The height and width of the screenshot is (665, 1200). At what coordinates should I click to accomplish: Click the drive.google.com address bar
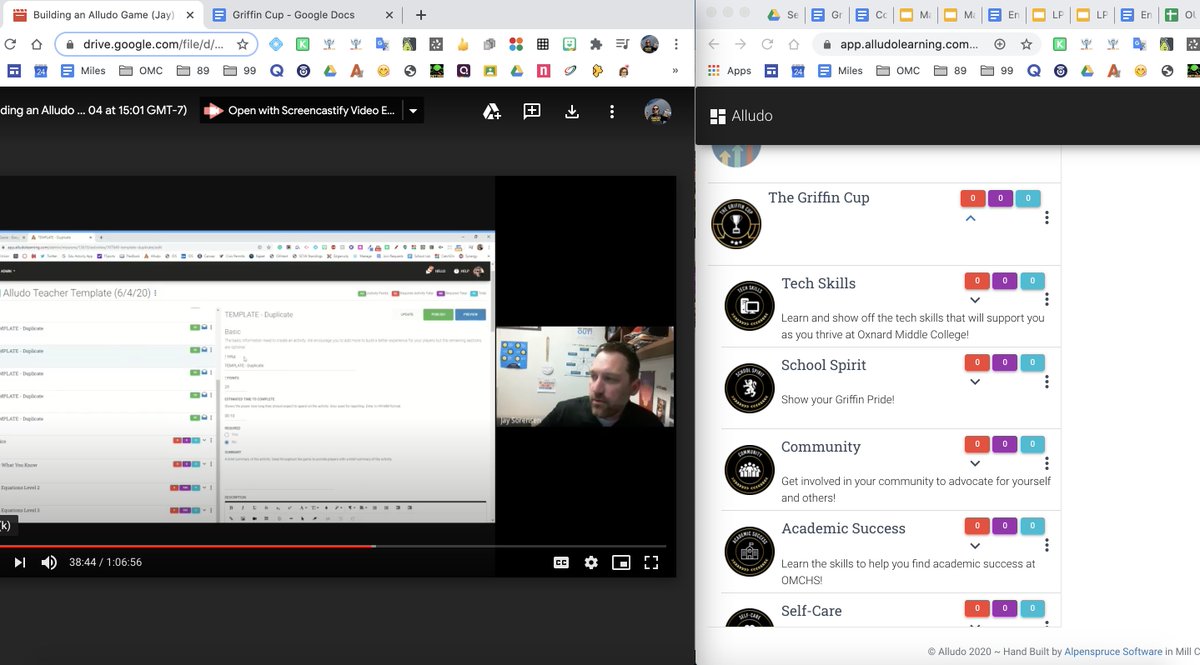coord(158,44)
